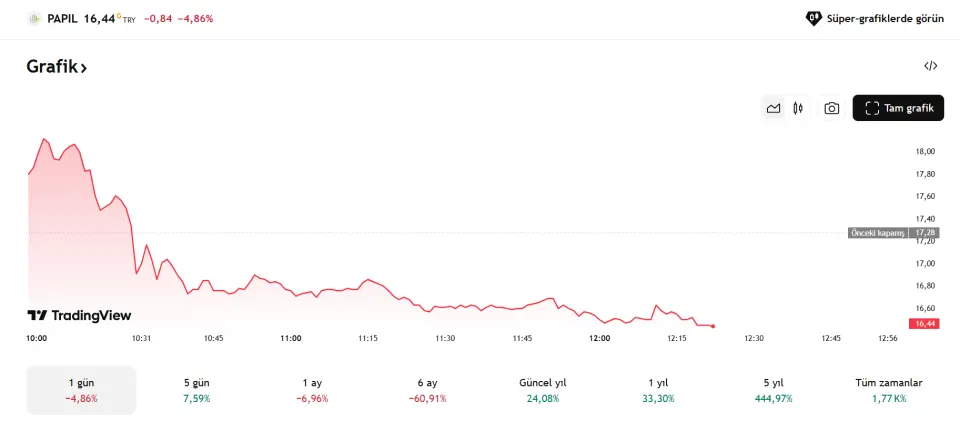Switch chart to candlestick style

[798, 108]
